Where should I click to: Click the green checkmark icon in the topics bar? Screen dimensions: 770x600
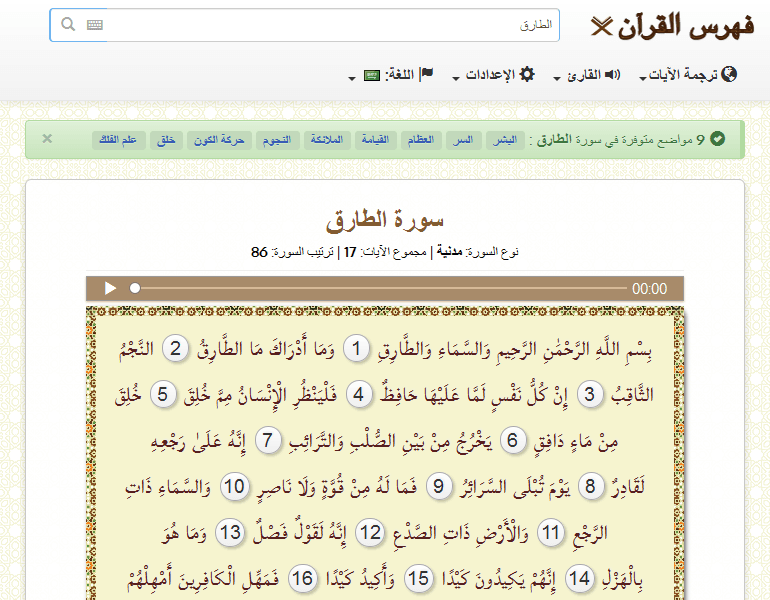click(x=718, y=140)
